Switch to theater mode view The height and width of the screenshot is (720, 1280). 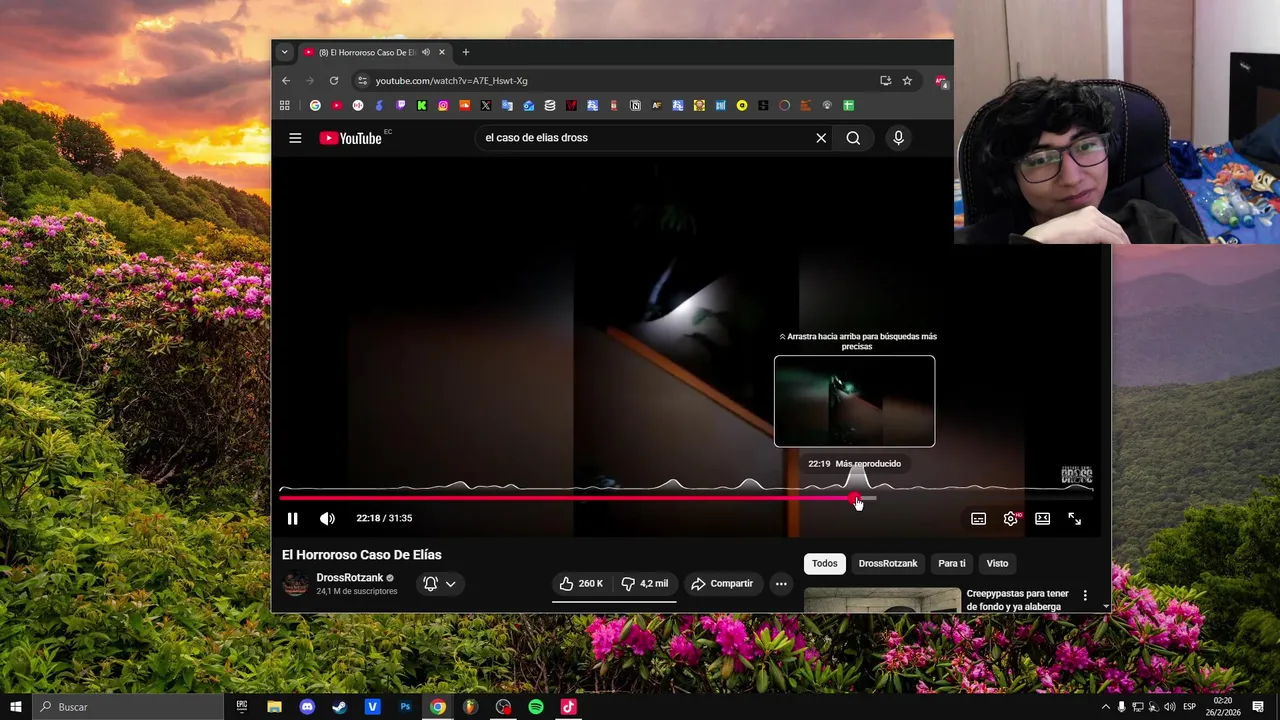click(1042, 518)
